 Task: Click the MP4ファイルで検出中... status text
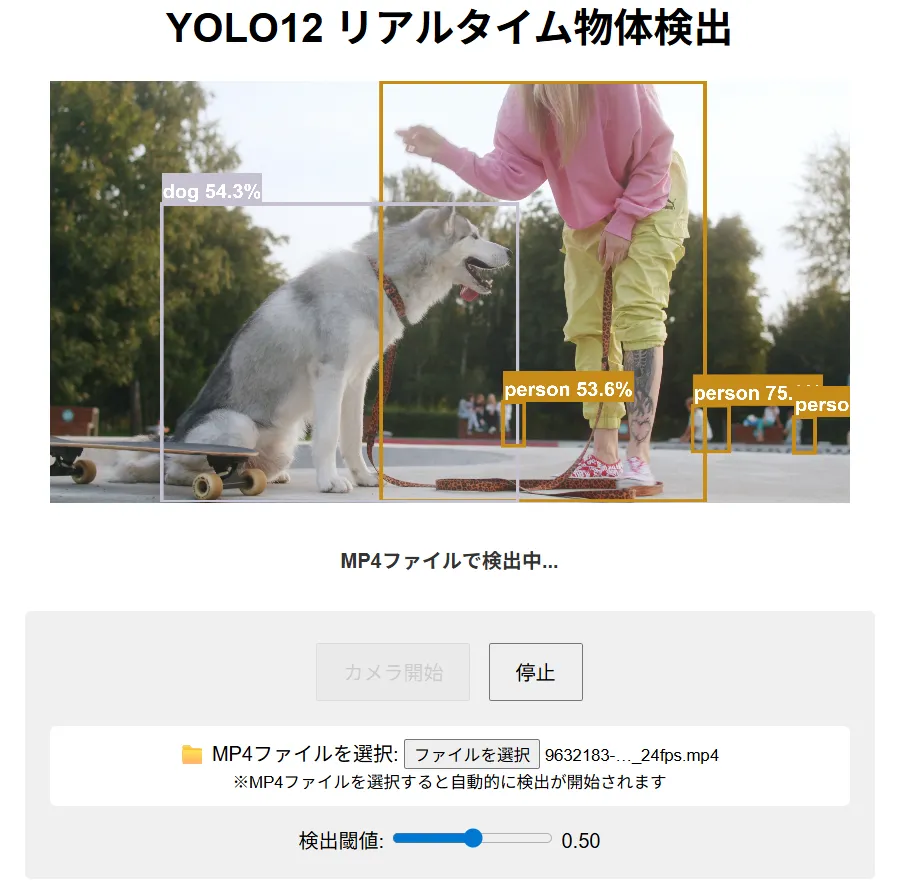pos(449,561)
